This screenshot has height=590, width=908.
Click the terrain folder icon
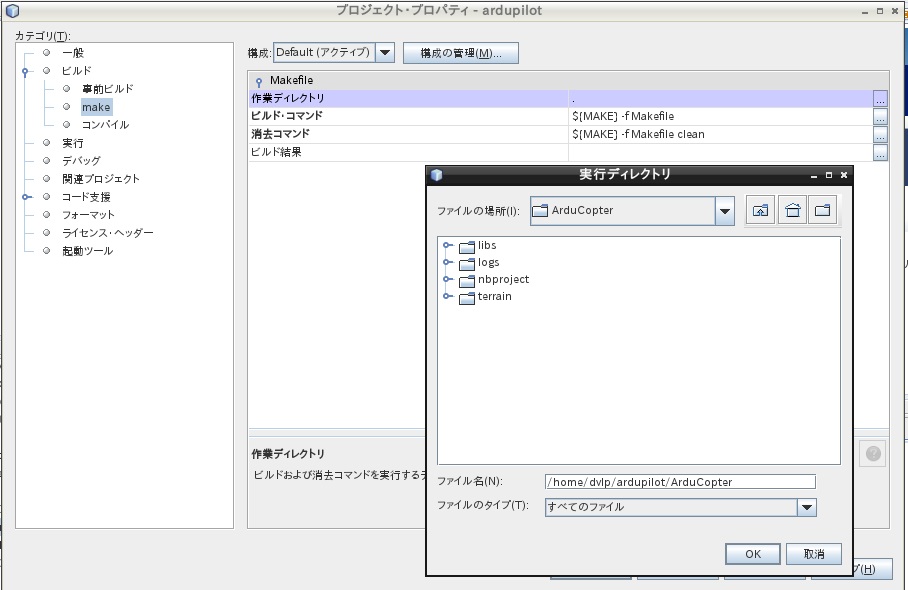[x=467, y=298]
